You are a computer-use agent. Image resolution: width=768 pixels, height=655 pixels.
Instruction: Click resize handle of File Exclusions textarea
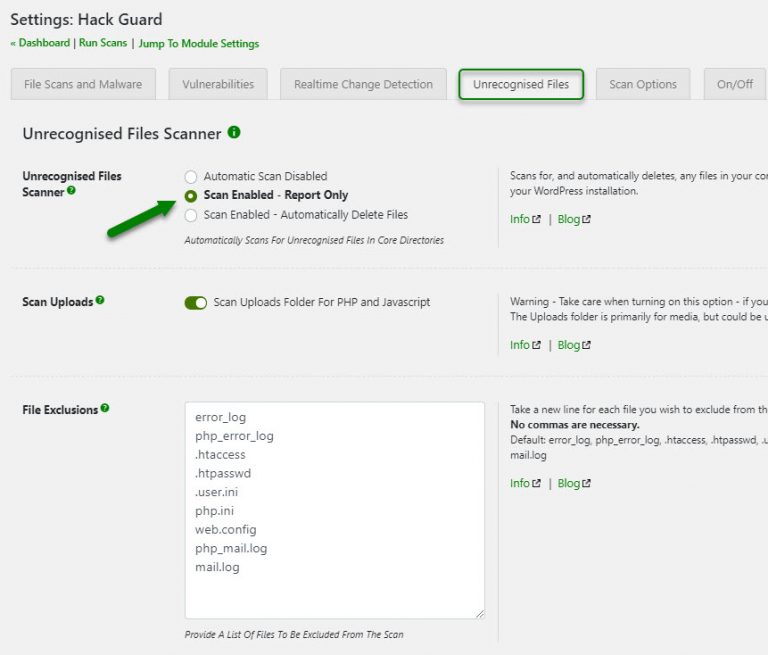480,614
